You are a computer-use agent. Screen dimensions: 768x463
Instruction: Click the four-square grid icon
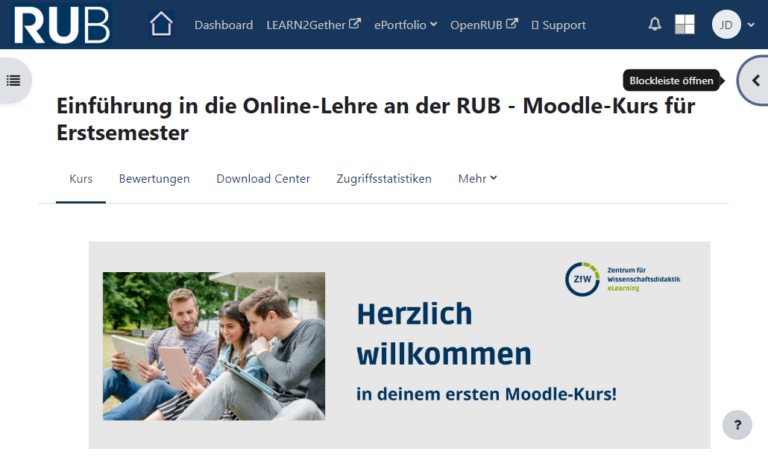point(685,24)
